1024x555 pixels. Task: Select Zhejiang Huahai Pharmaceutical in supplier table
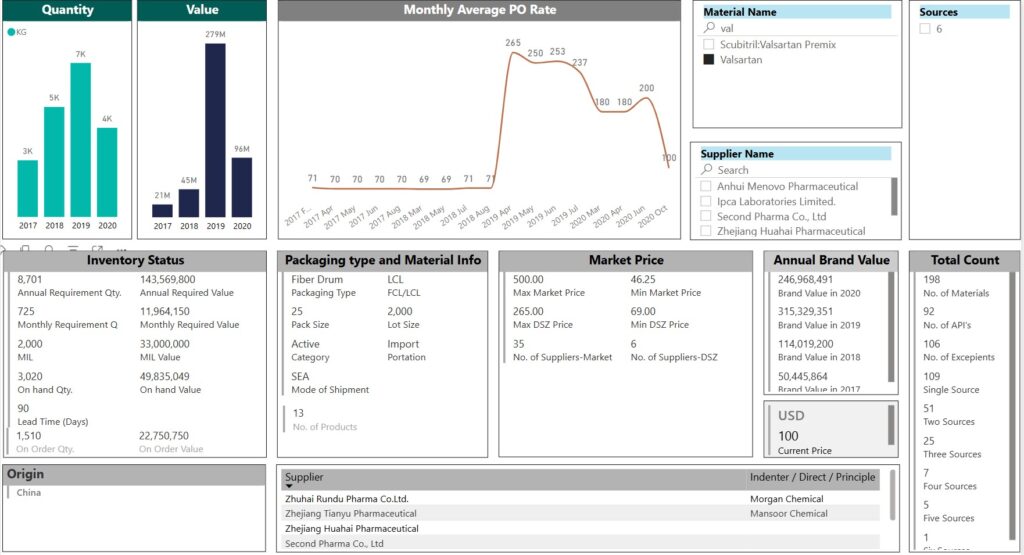(352, 529)
